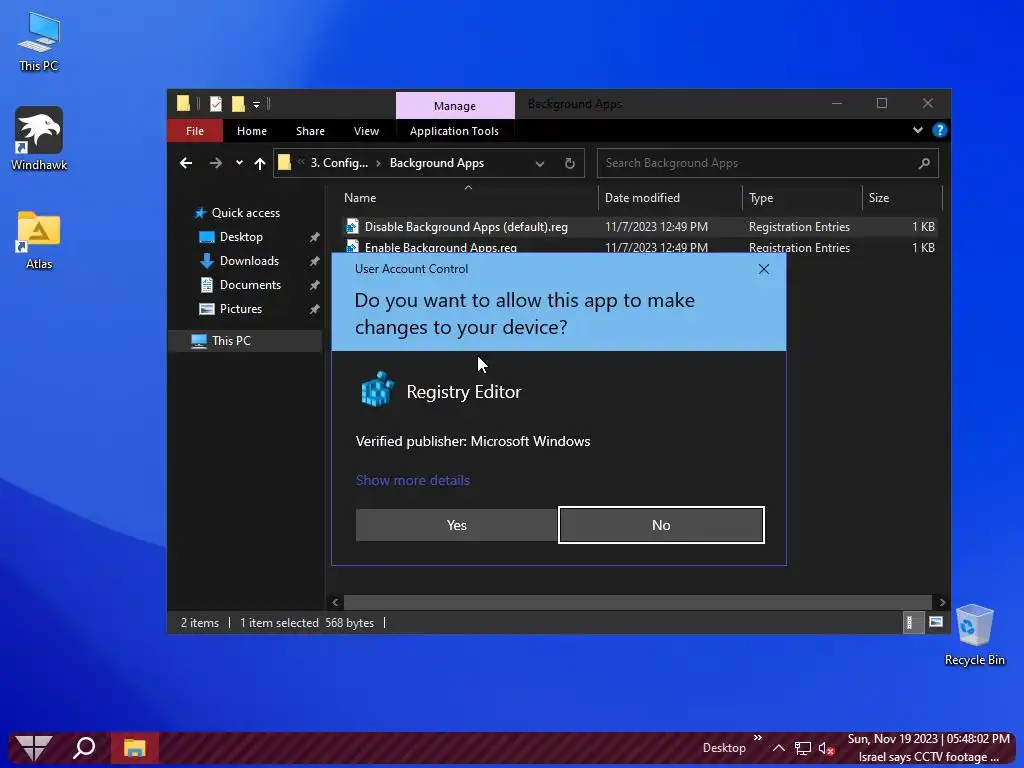Sort by Type column header
Screen dimensions: 1024x768
click(x=803, y=198)
